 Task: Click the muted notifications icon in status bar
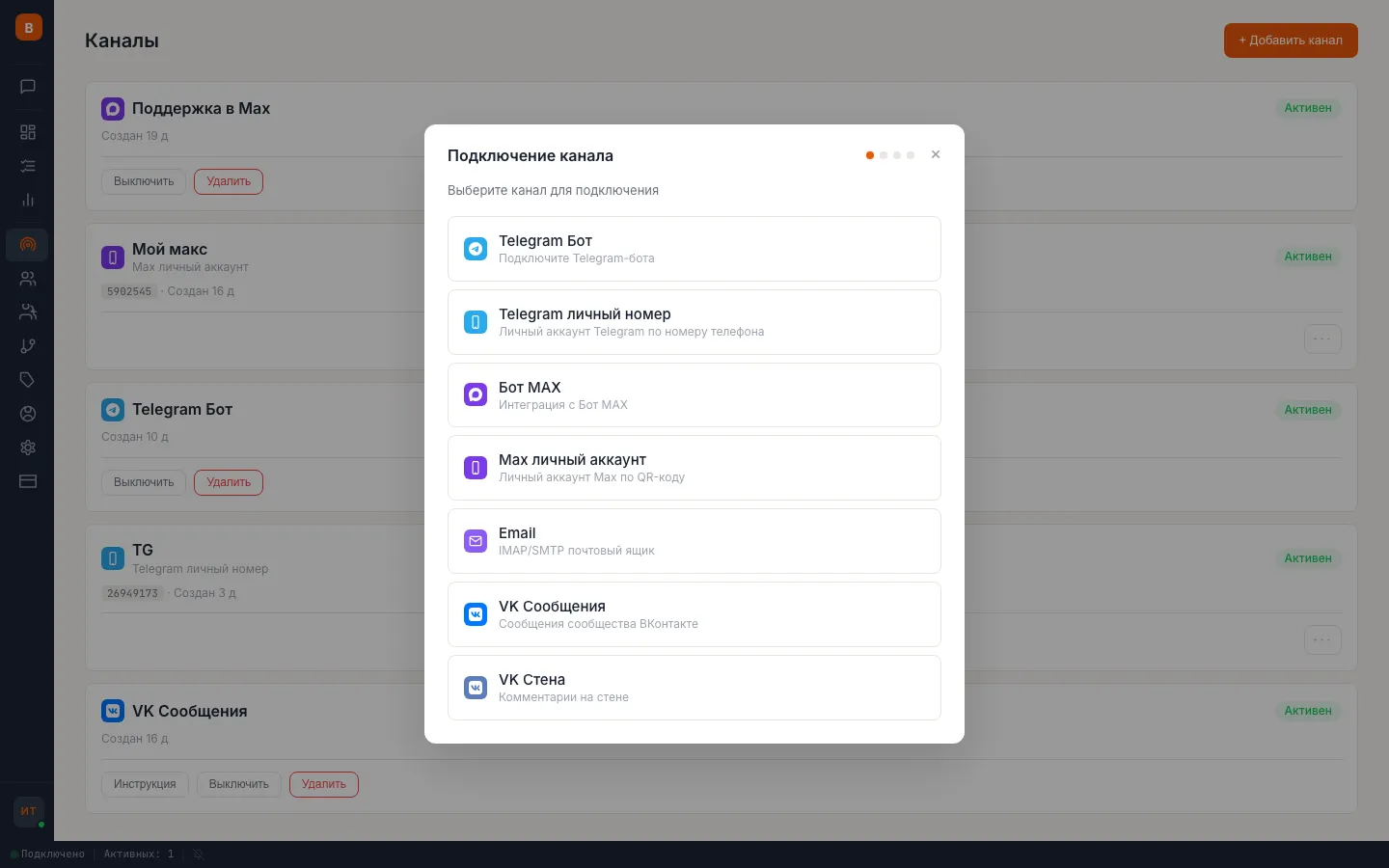coord(199,854)
